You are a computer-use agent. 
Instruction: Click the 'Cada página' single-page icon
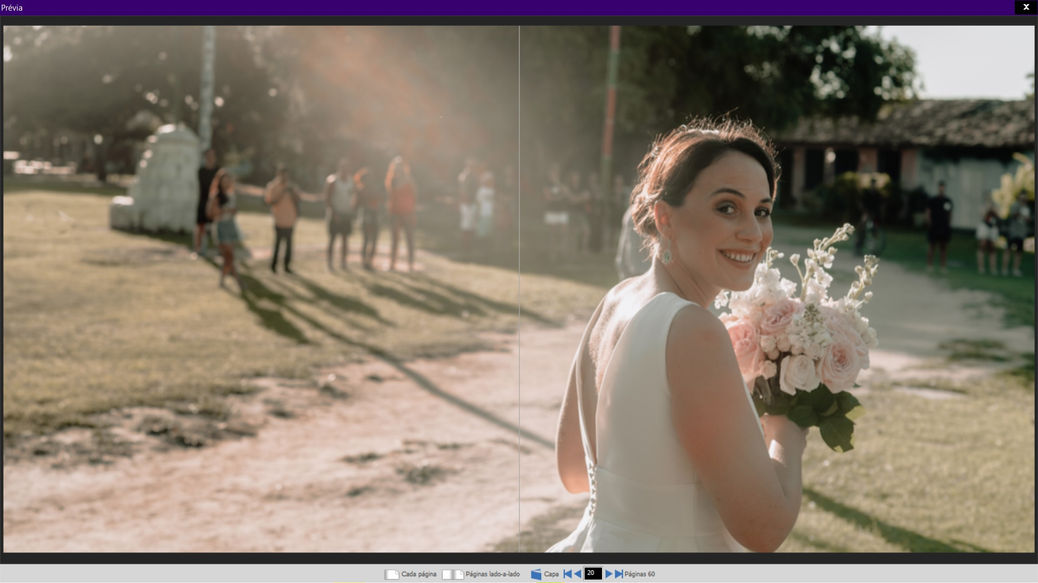(392, 574)
